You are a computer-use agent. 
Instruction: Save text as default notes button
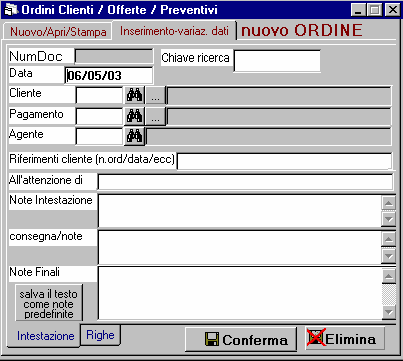pos(49,303)
